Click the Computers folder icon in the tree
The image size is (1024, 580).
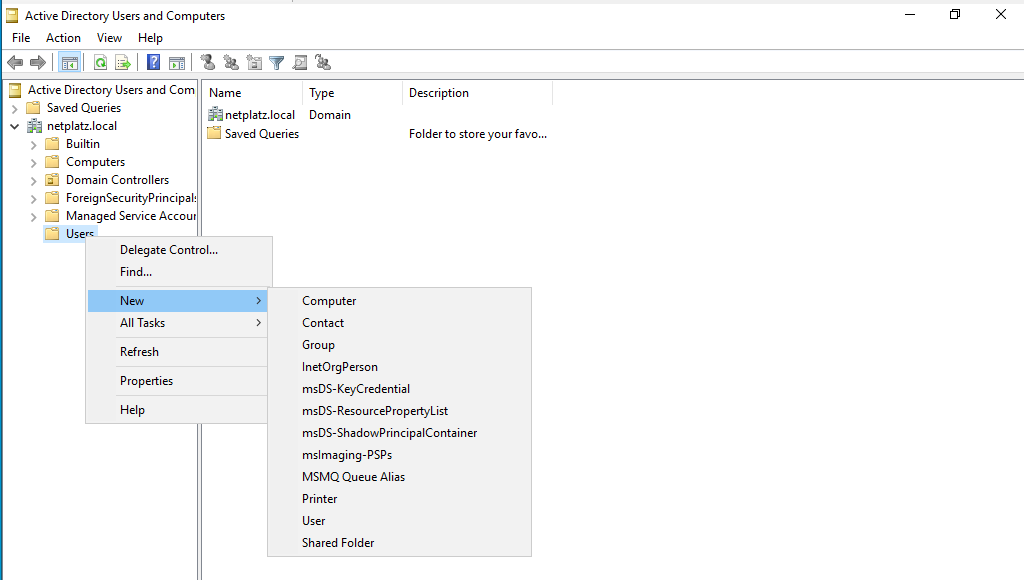52,162
